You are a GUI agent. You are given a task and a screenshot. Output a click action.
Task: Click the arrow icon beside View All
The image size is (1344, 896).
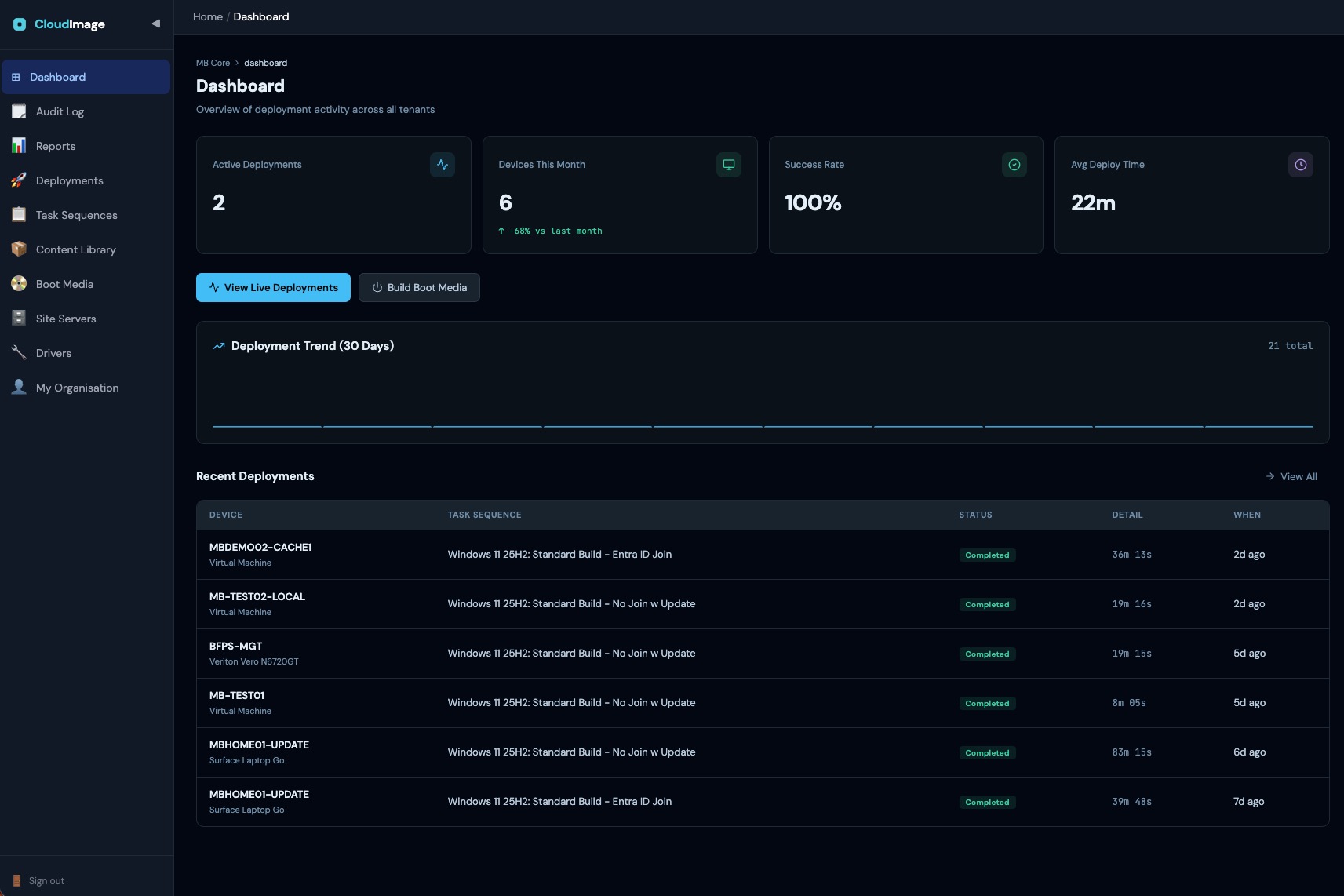tap(1270, 476)
